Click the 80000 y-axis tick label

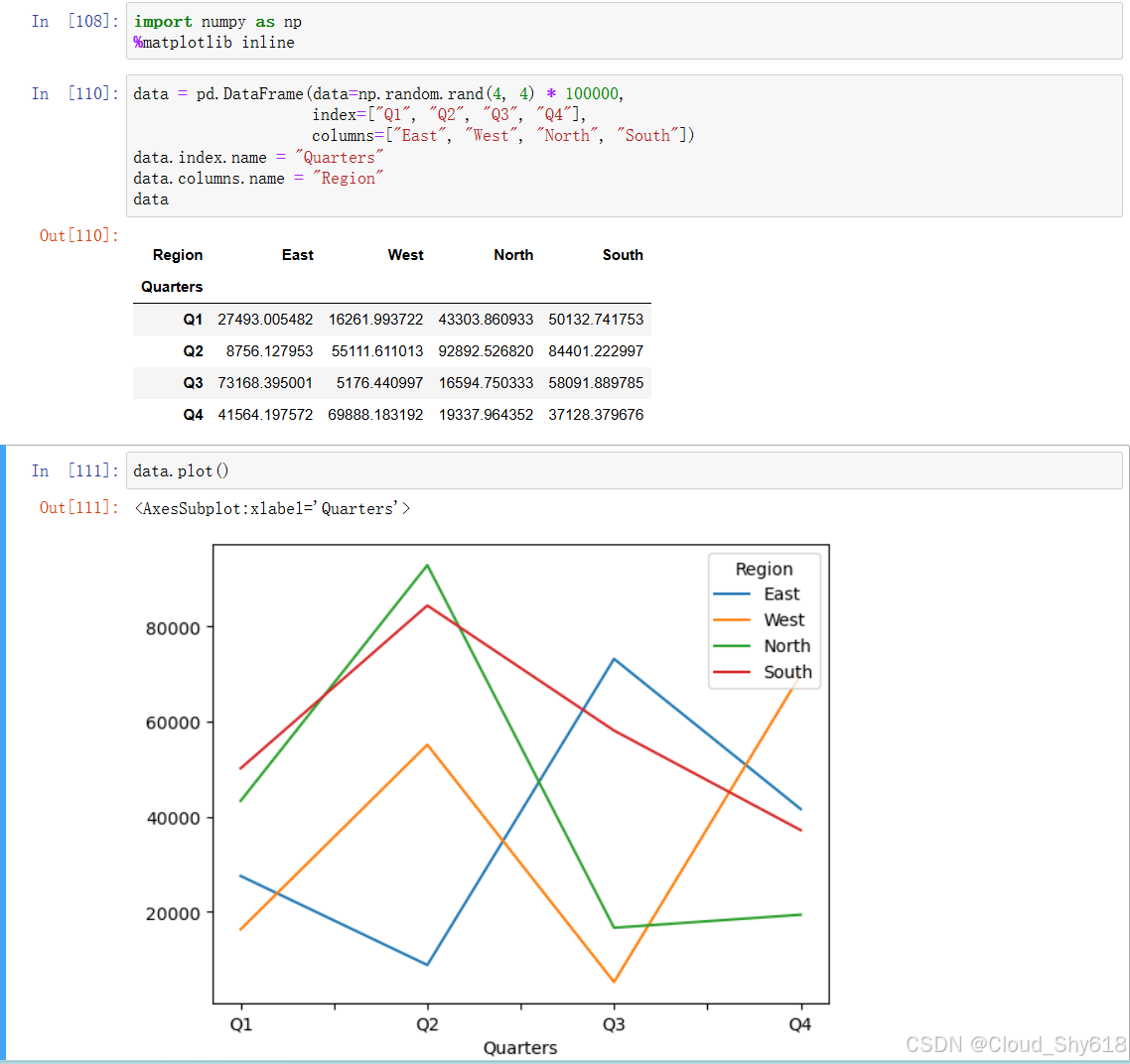tap(173, 629)
